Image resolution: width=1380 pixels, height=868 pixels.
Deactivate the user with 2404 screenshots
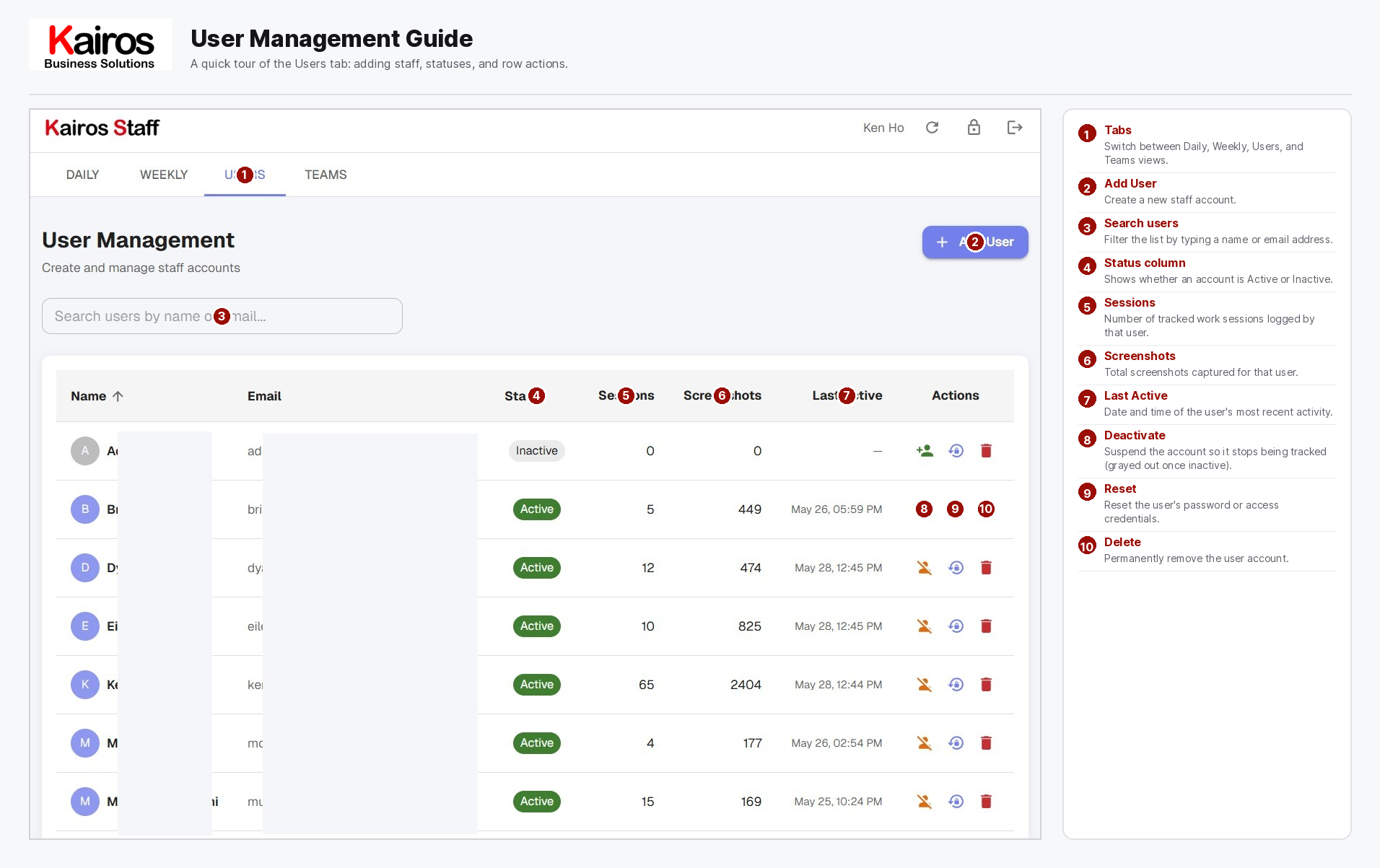(x=925, y=685)
